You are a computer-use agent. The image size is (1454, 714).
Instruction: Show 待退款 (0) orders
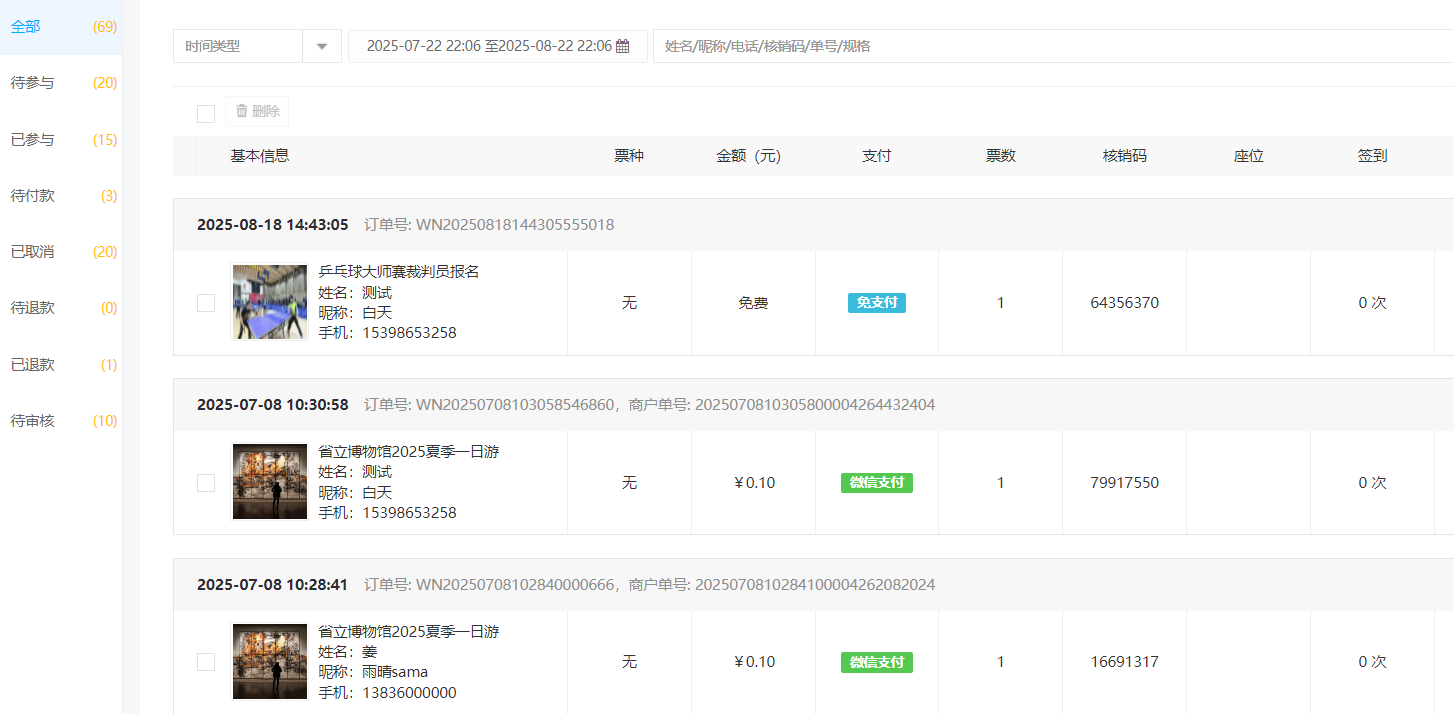pyautogui.click(x=61, y=308)
